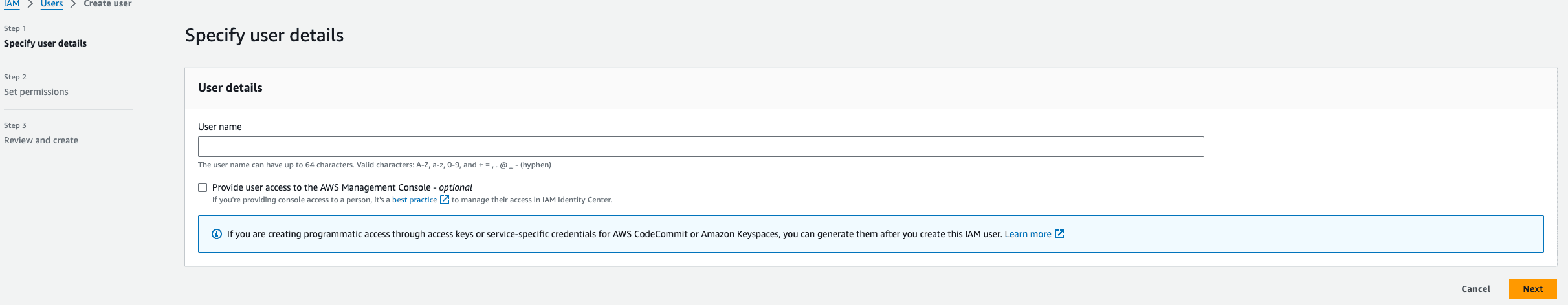Click the Provide user access console label text
Image resolution: width=1568 pixels, height=305 pixels.
342,187
